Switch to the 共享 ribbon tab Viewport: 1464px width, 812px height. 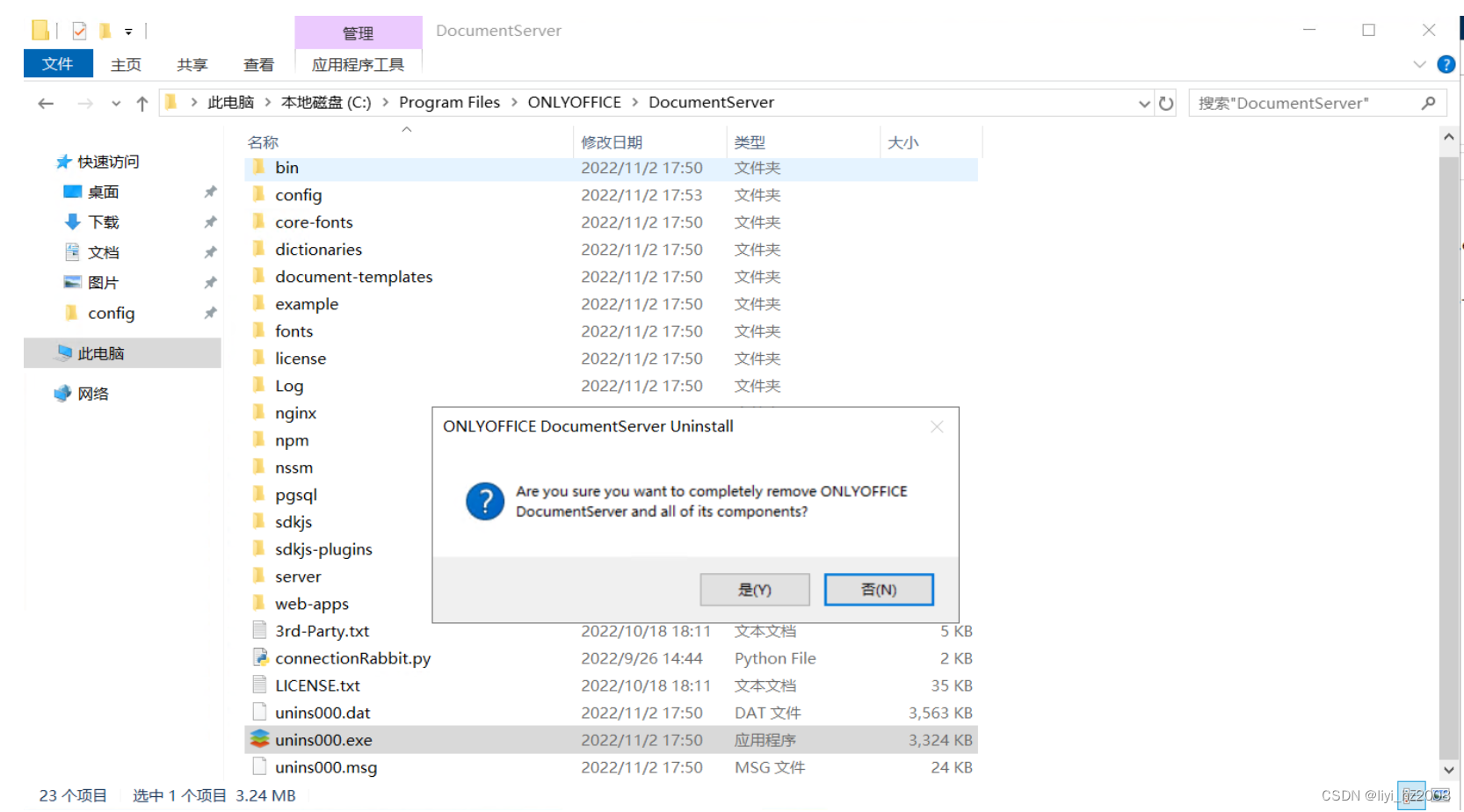coord(192,65)
